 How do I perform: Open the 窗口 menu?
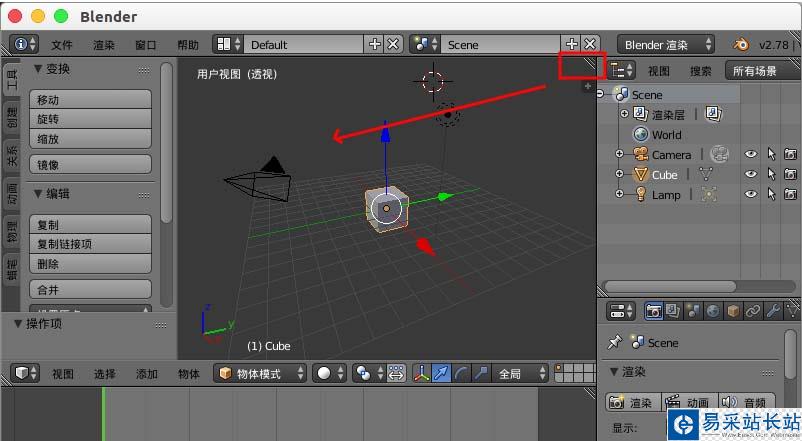[145, 45]
